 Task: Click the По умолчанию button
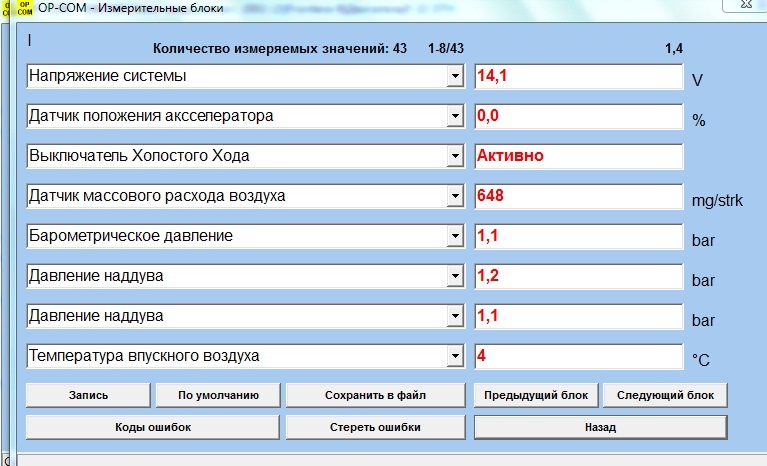[x=218, y=395]
